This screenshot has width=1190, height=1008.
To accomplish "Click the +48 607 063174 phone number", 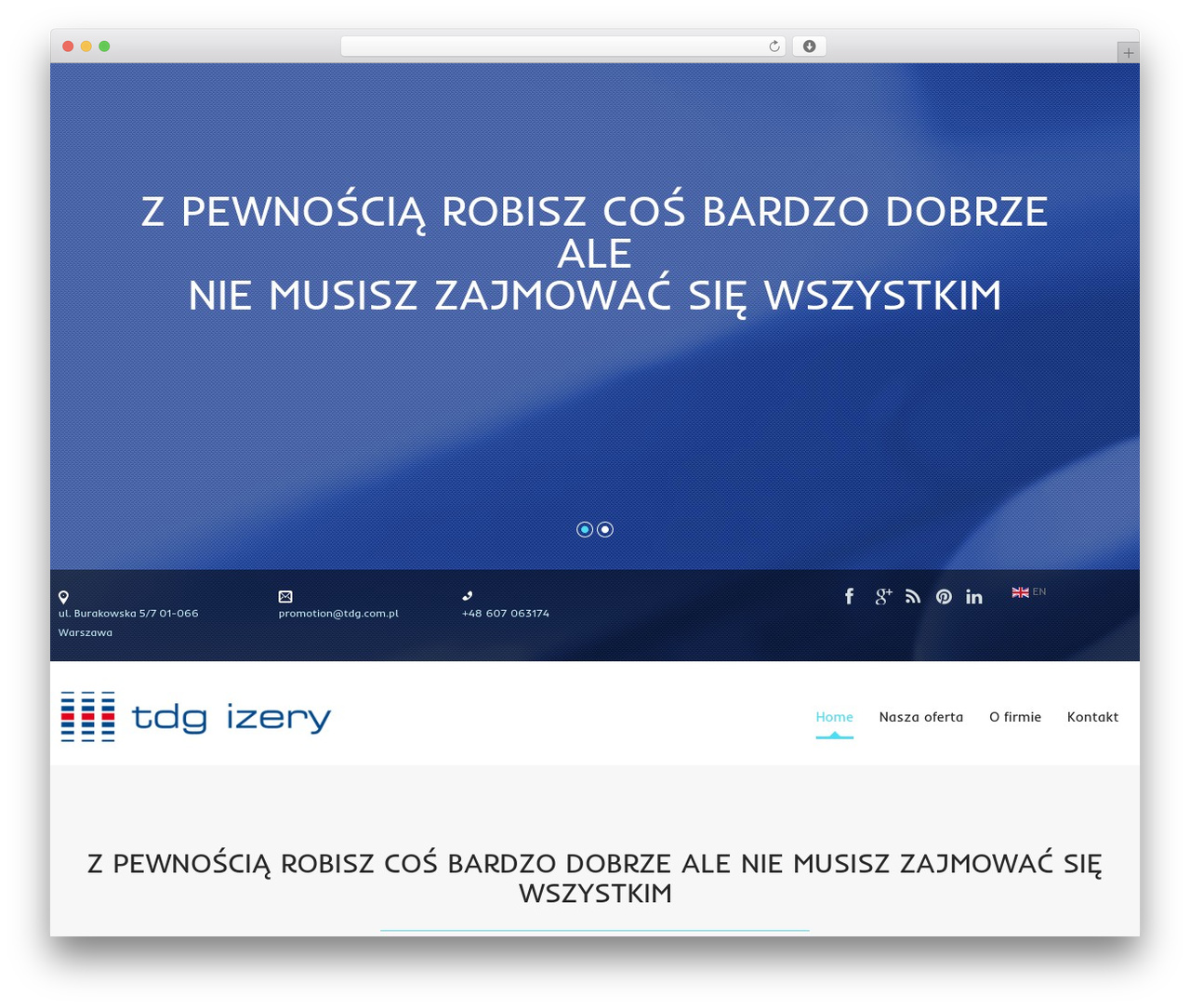I will click(x=506, y=614).
